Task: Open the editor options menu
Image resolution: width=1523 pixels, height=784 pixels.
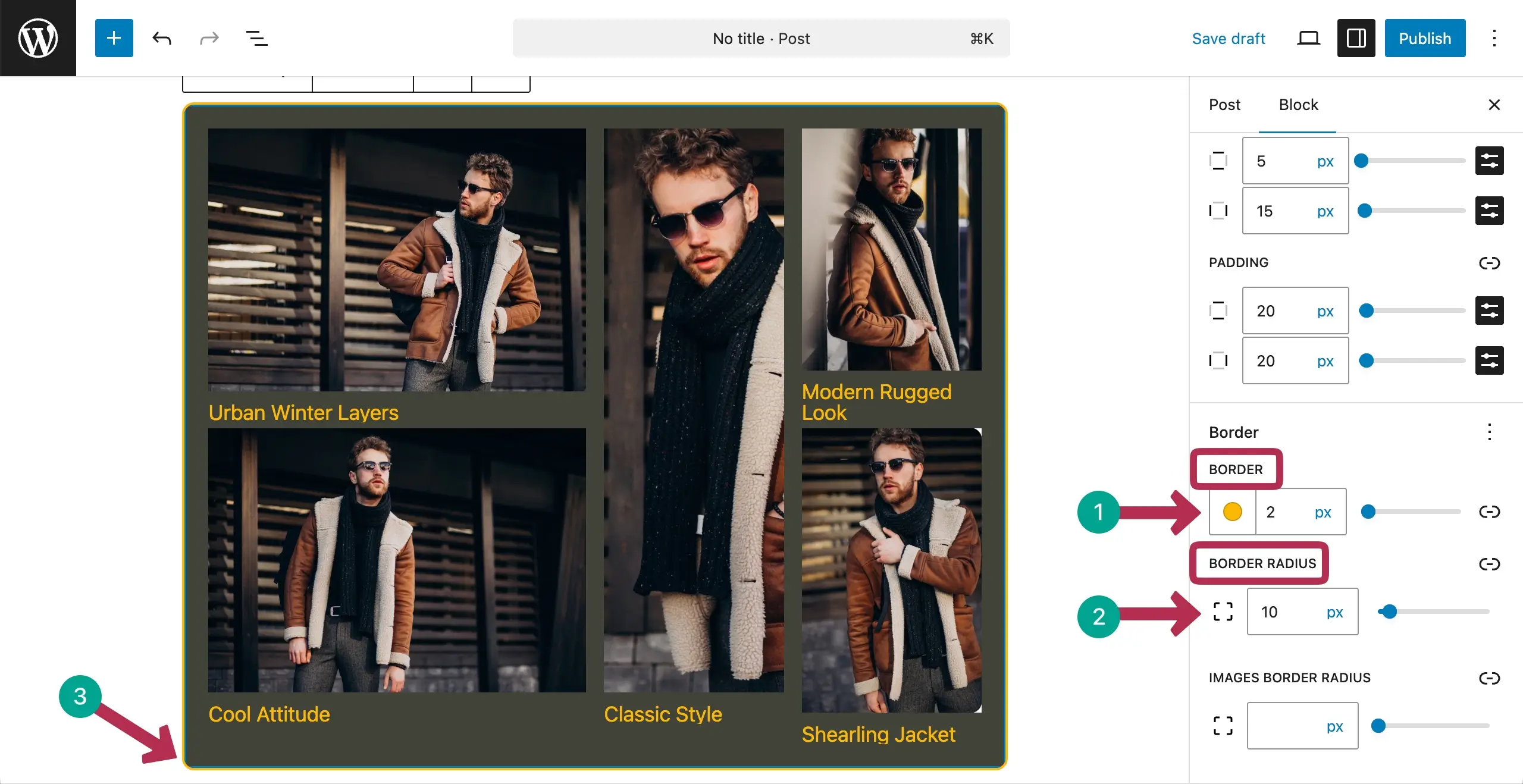Action: [x=1494, y=38]
